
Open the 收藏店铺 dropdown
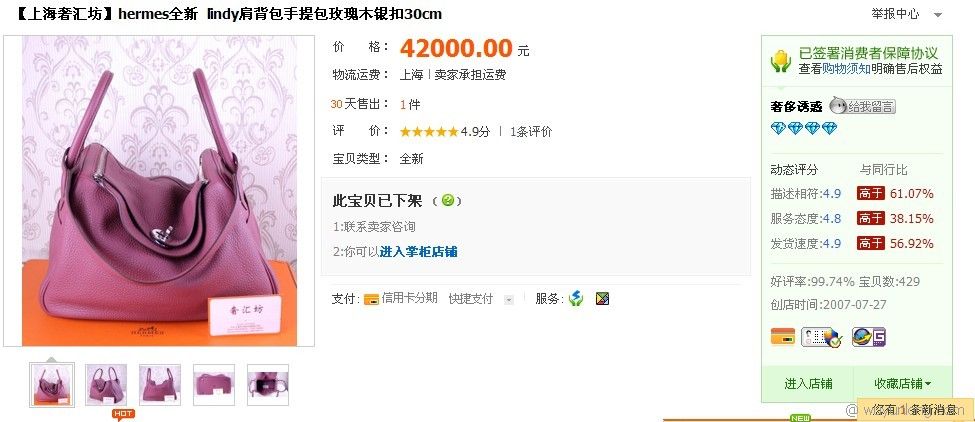pyautogui.click(x=903, y=383)
